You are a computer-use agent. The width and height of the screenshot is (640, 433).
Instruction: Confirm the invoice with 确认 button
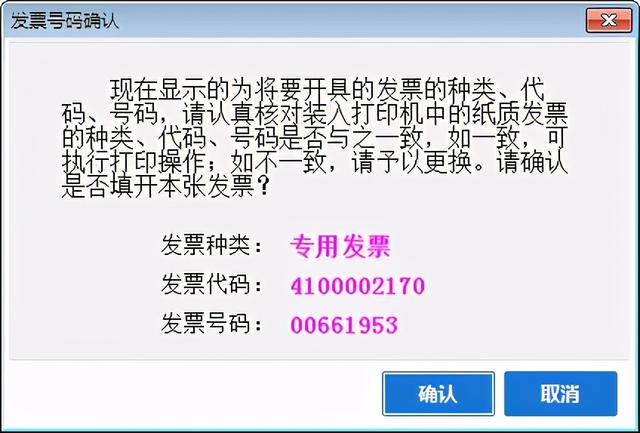pyautogui.click(x=438, y=393)
